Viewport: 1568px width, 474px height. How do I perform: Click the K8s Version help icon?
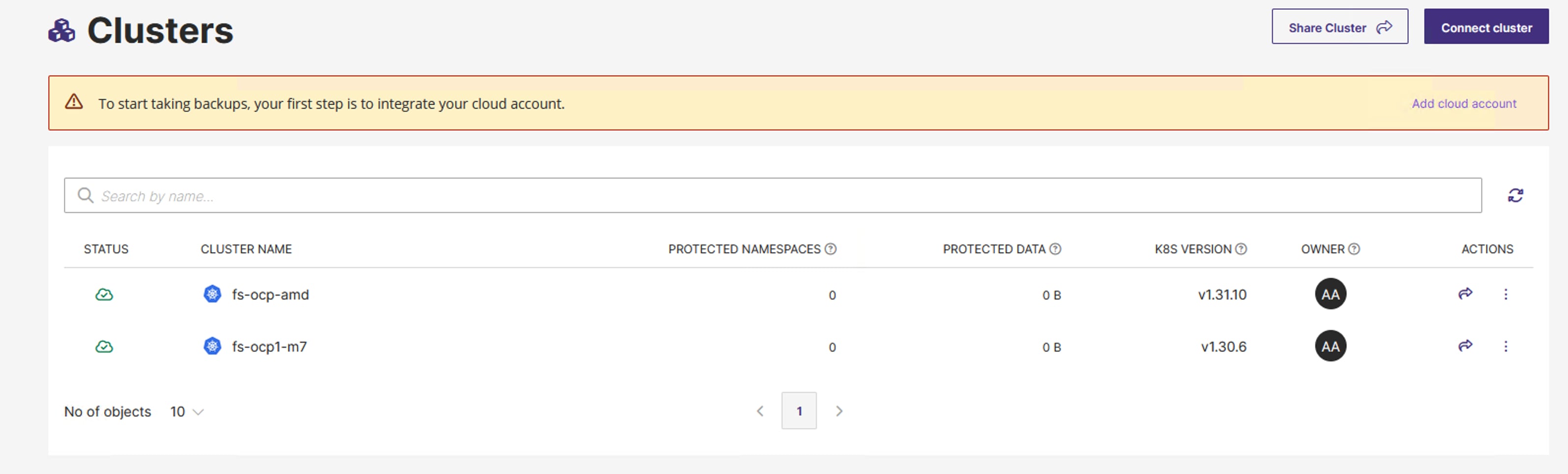[x=1241, y=249]
